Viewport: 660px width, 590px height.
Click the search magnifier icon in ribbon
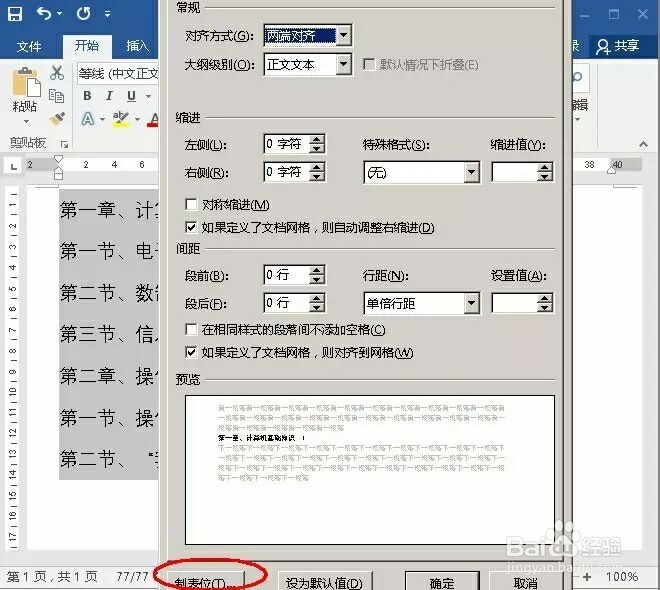577,76
